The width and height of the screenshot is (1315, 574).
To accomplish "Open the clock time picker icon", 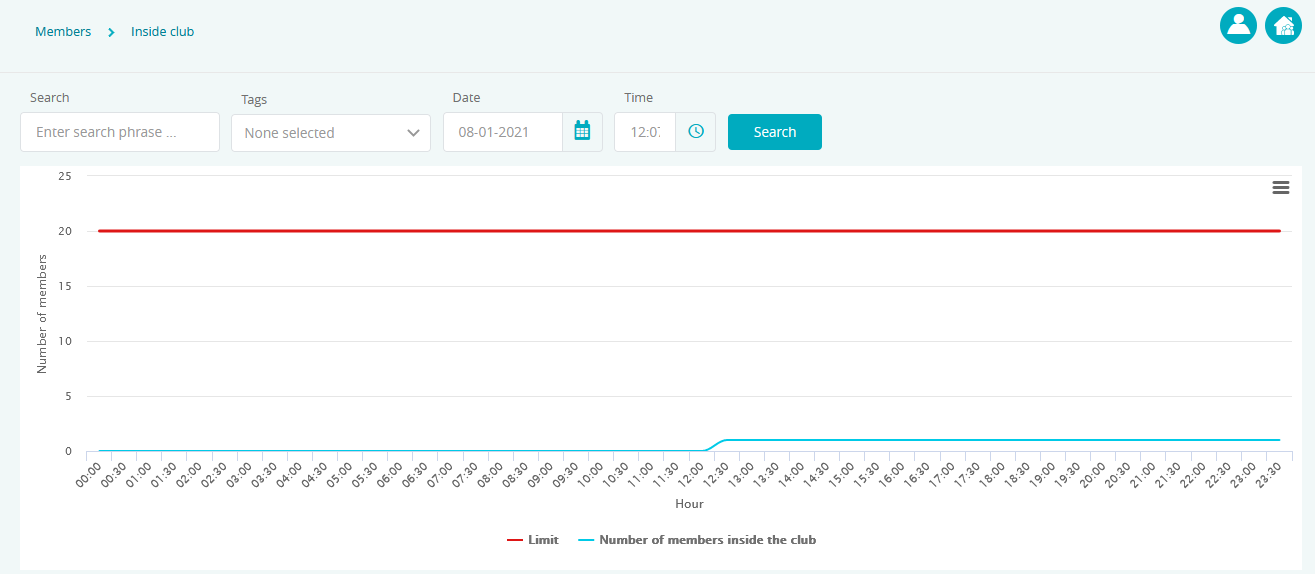I will tap(696, 131).
